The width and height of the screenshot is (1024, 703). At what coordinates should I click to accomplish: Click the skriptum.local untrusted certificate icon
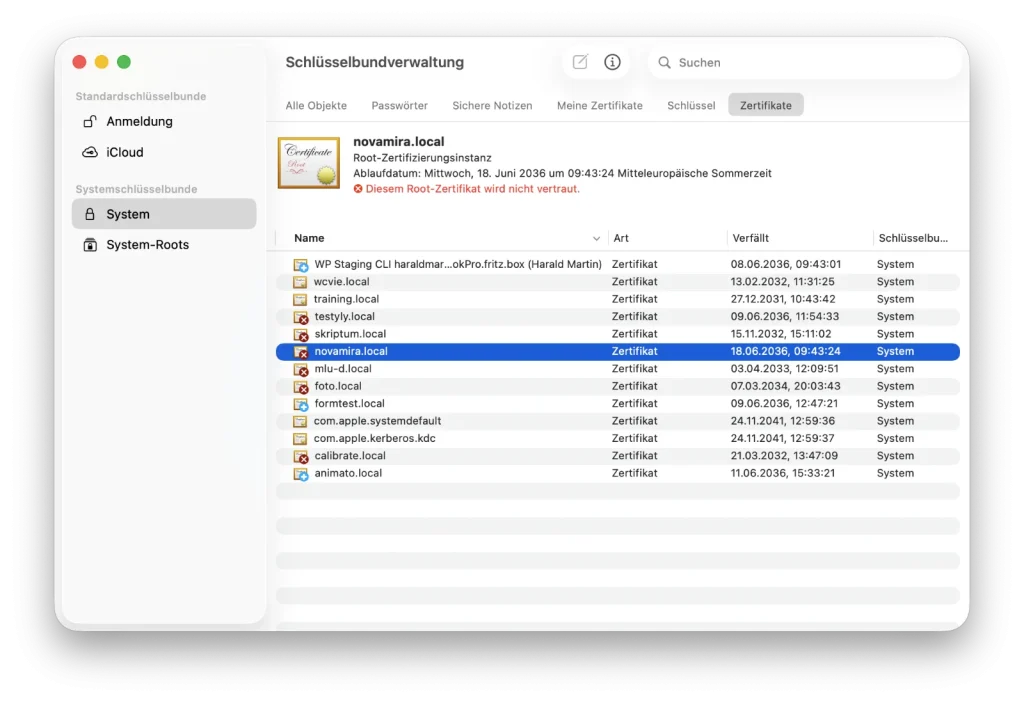point(300,335)
